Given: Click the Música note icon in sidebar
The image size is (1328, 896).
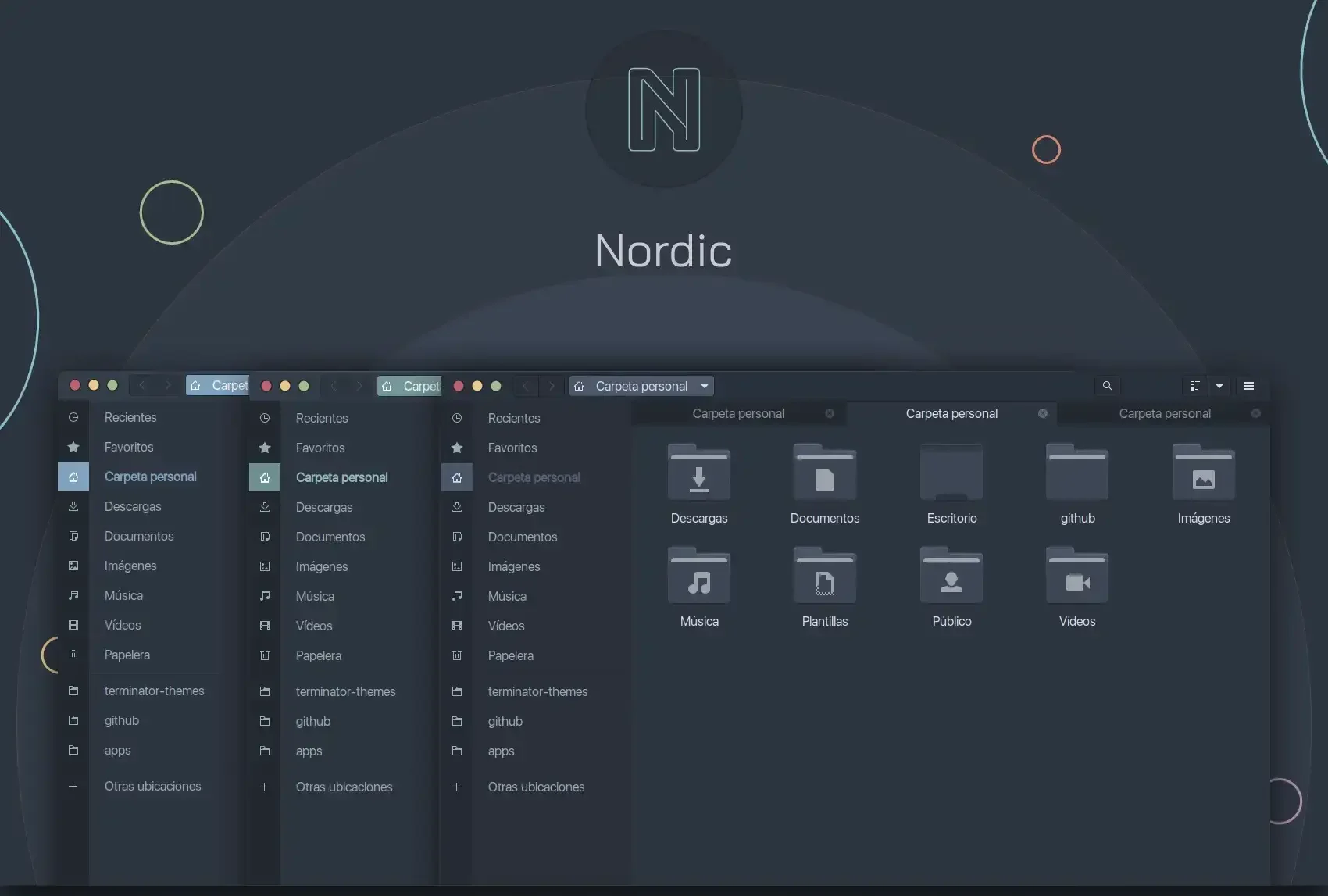Looking at the screenshot, I should [456, 596].
